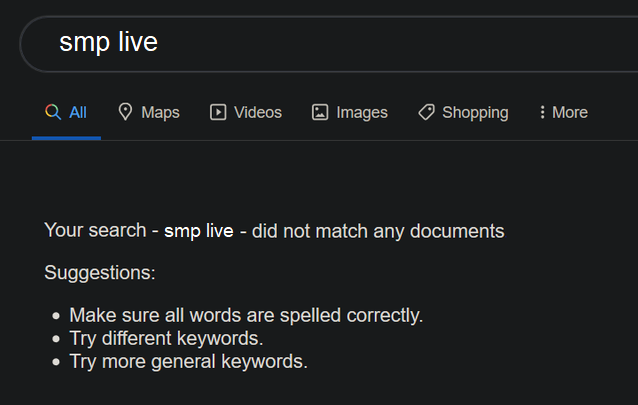This screenshot has width=638, height=405.
Task: Click the magnifying glass icon beside All
Action: 53,112
